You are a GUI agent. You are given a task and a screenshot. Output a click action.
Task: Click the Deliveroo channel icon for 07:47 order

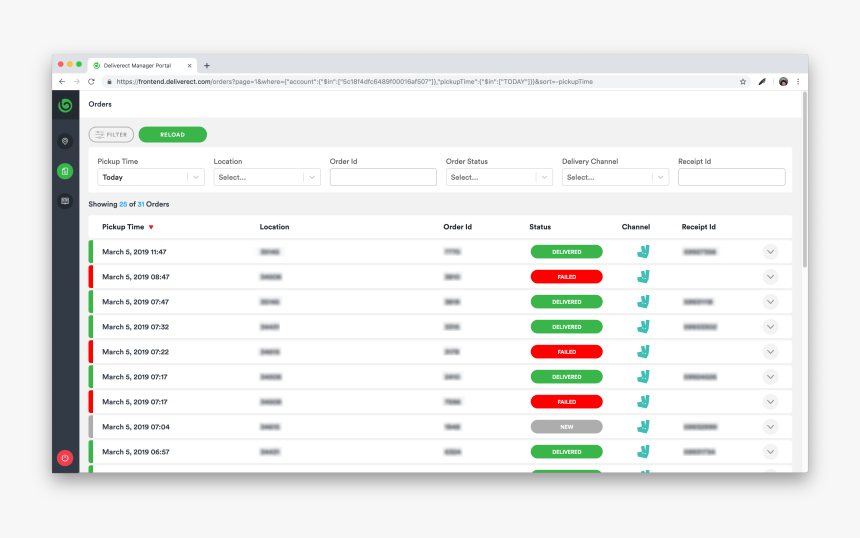click(643, 302)
